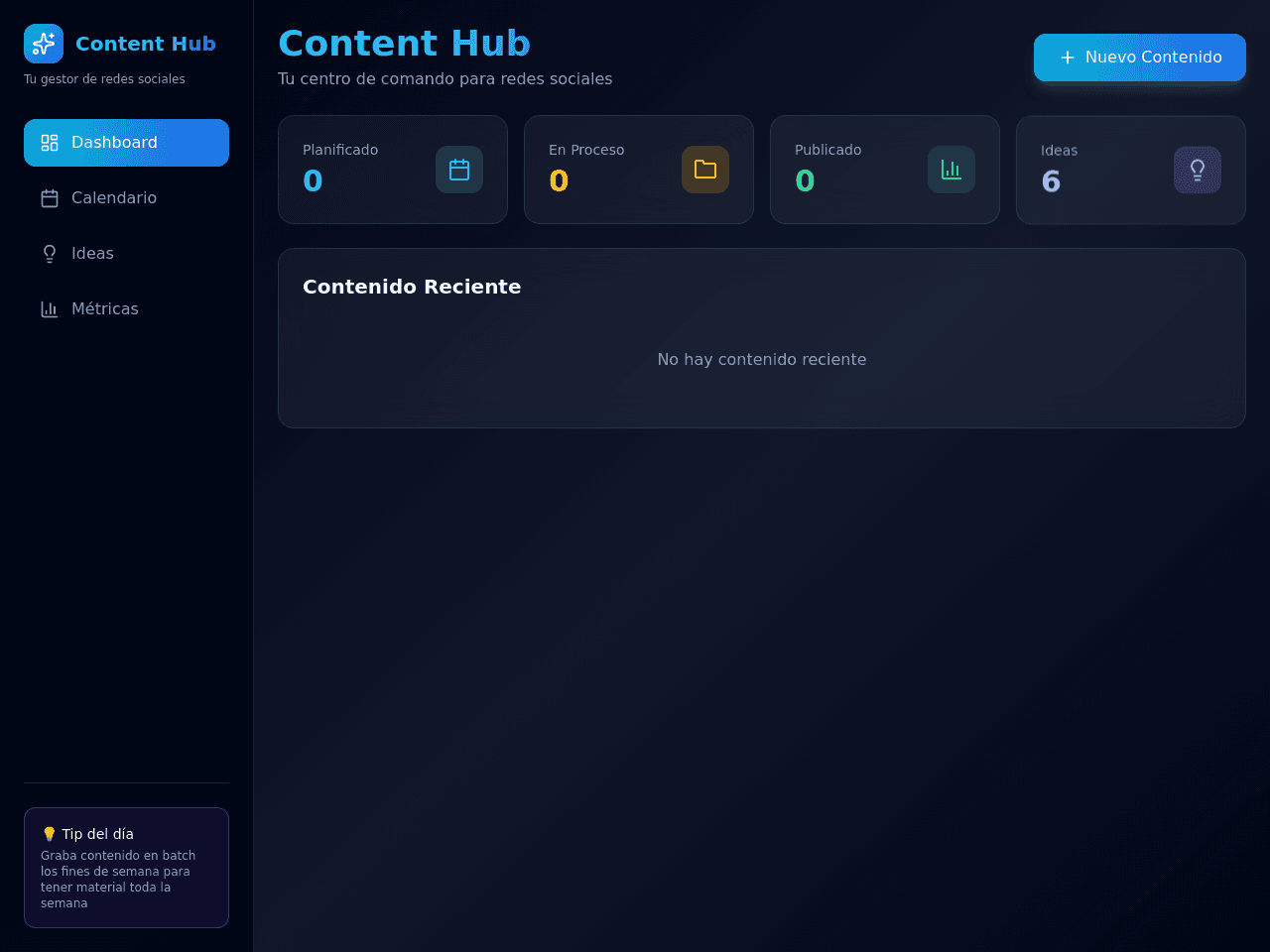The height and width of the screenshot is (952, 1270).
Task: Click the calendar icon in Planificado card
Action: pos(459,170)
